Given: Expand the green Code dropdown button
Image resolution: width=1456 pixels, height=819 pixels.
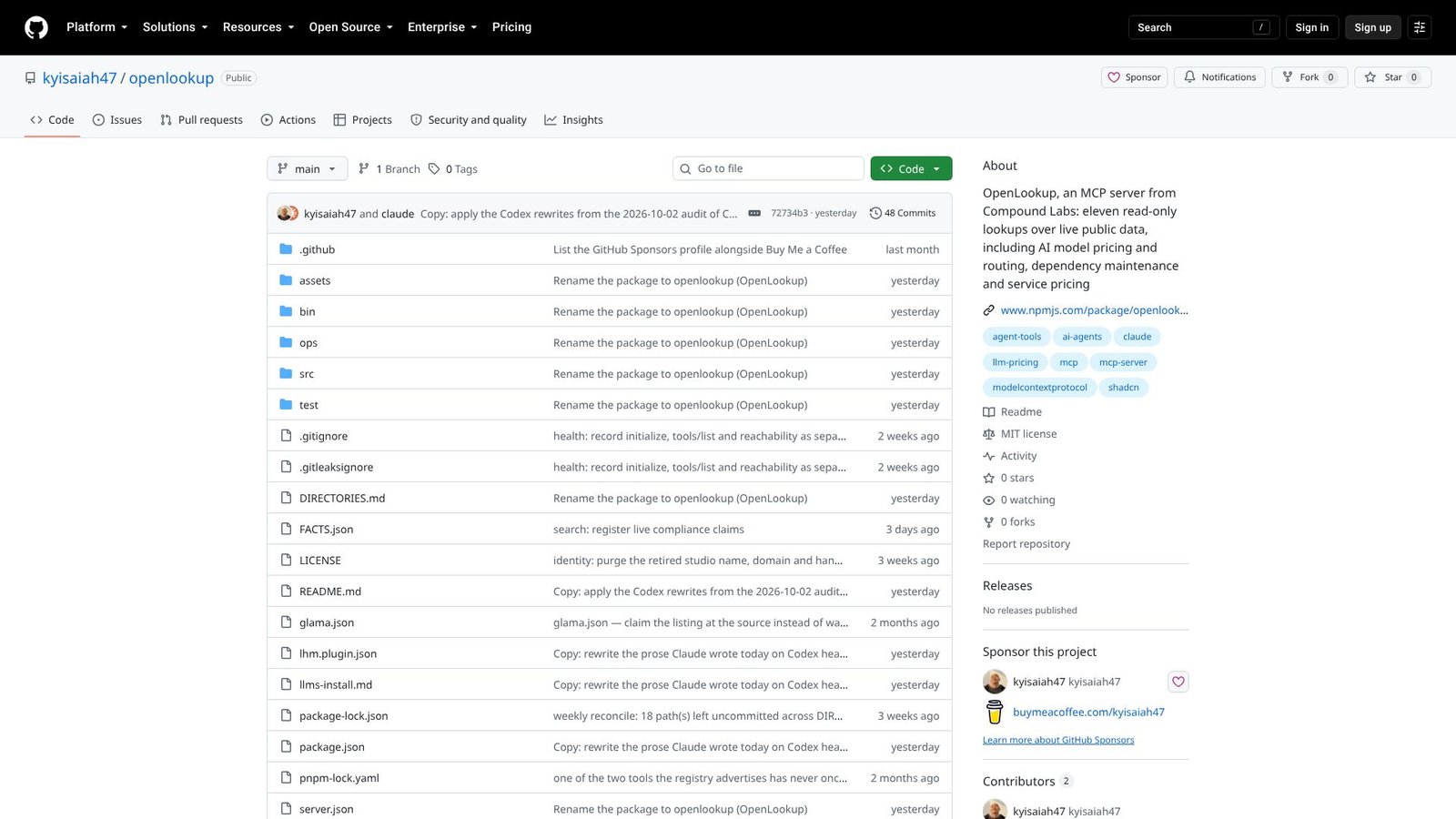Looking at the screenshot, I should [x=911, y=169].
